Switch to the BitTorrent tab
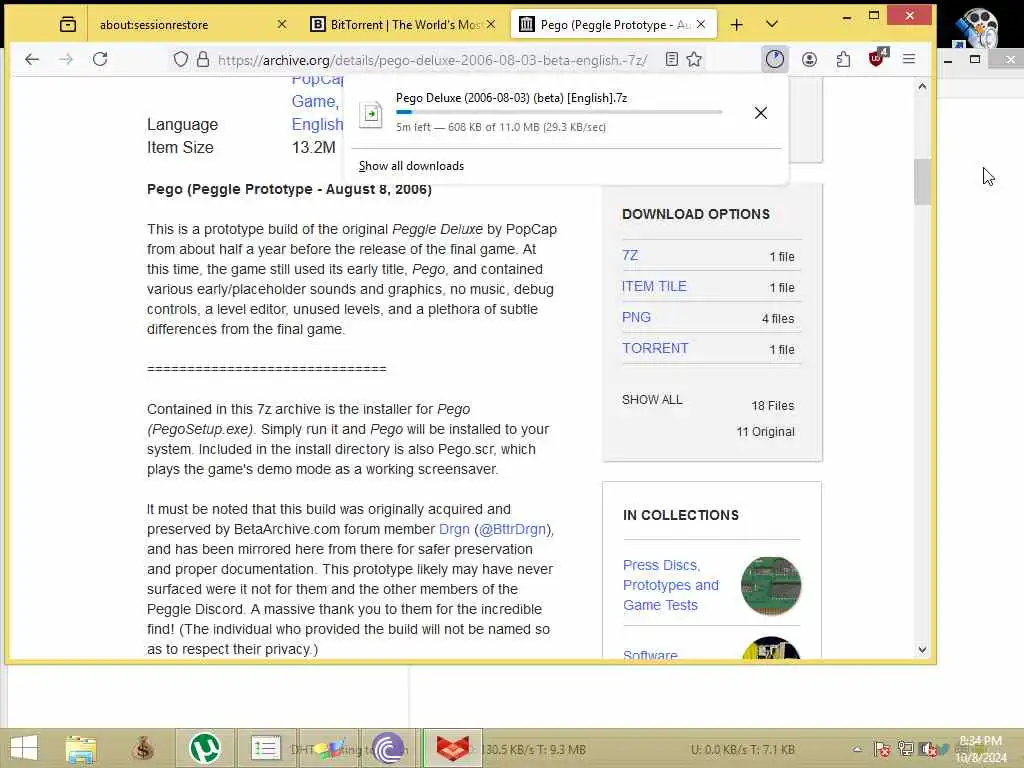This screenshot has height=768, width=1024. (x=395, y=25)
